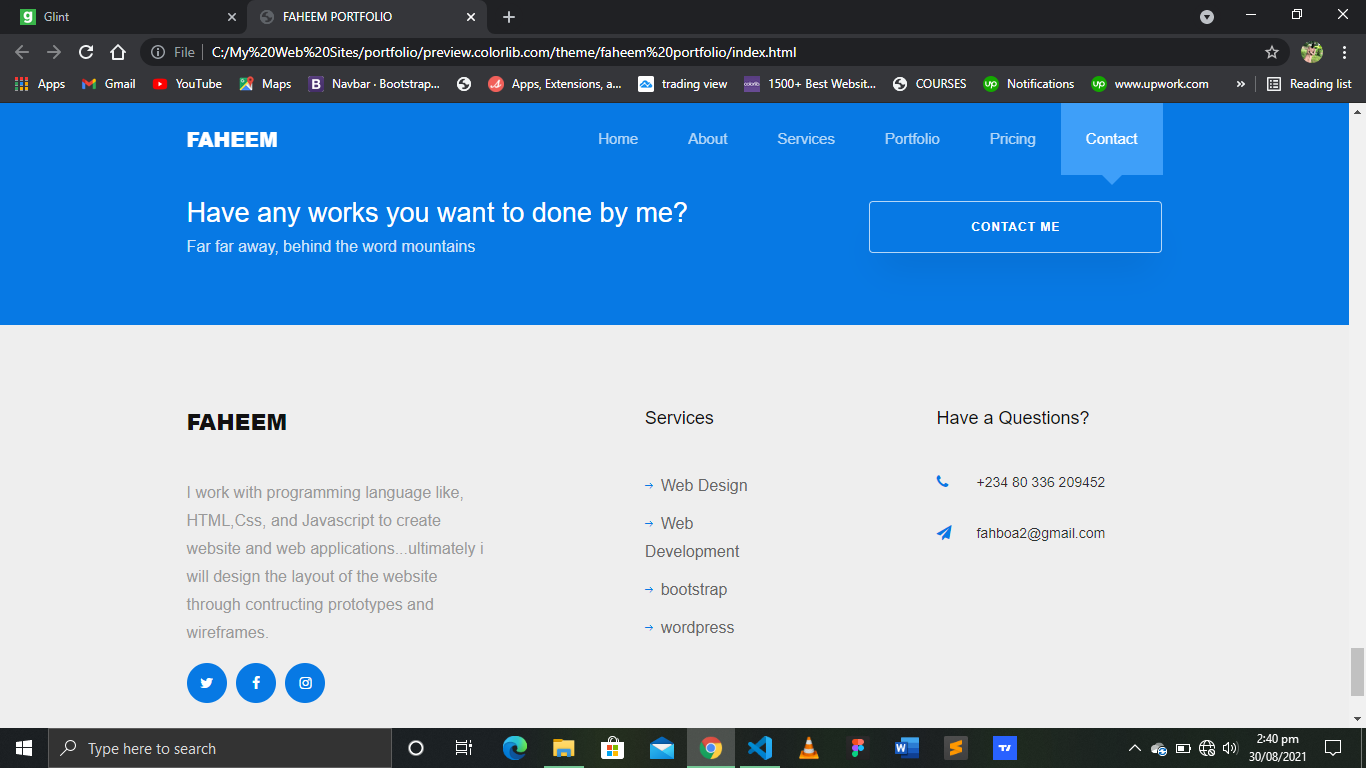1366x768 pixels.
Task: Switch to the Glint browser tab
Action: coord(124,17)
